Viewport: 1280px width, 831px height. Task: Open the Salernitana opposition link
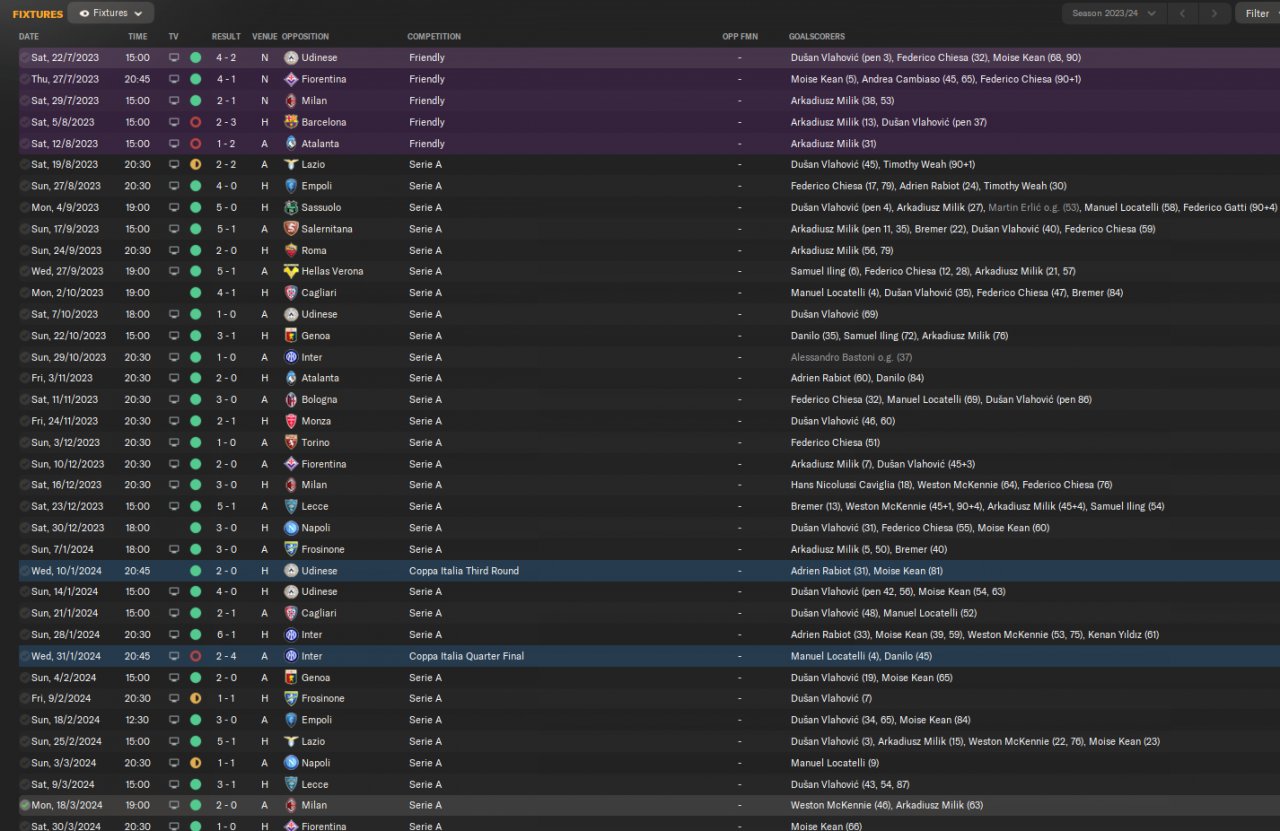click(x=327, y=229)
